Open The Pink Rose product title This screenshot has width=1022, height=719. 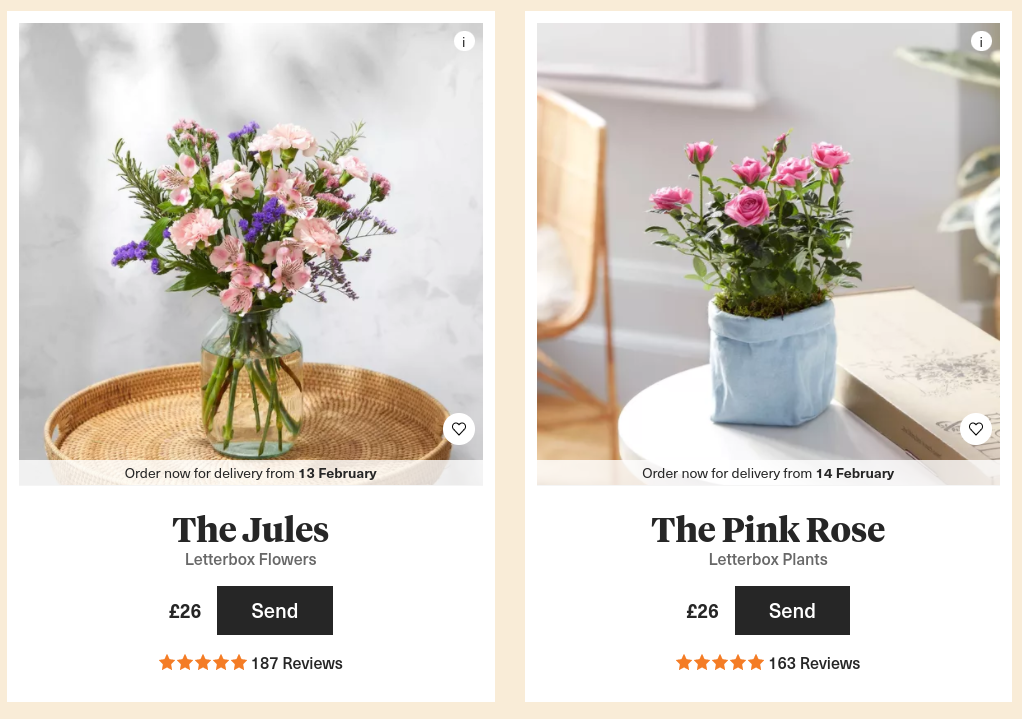pyautogui.click(x=768, y=529)
